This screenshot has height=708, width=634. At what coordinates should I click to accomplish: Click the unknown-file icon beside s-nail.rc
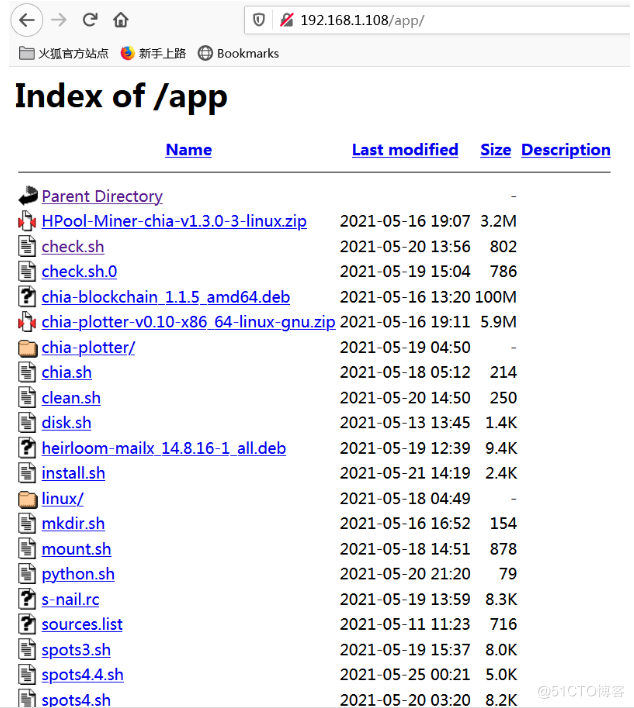pyautogui.click(x=27, y=599)
